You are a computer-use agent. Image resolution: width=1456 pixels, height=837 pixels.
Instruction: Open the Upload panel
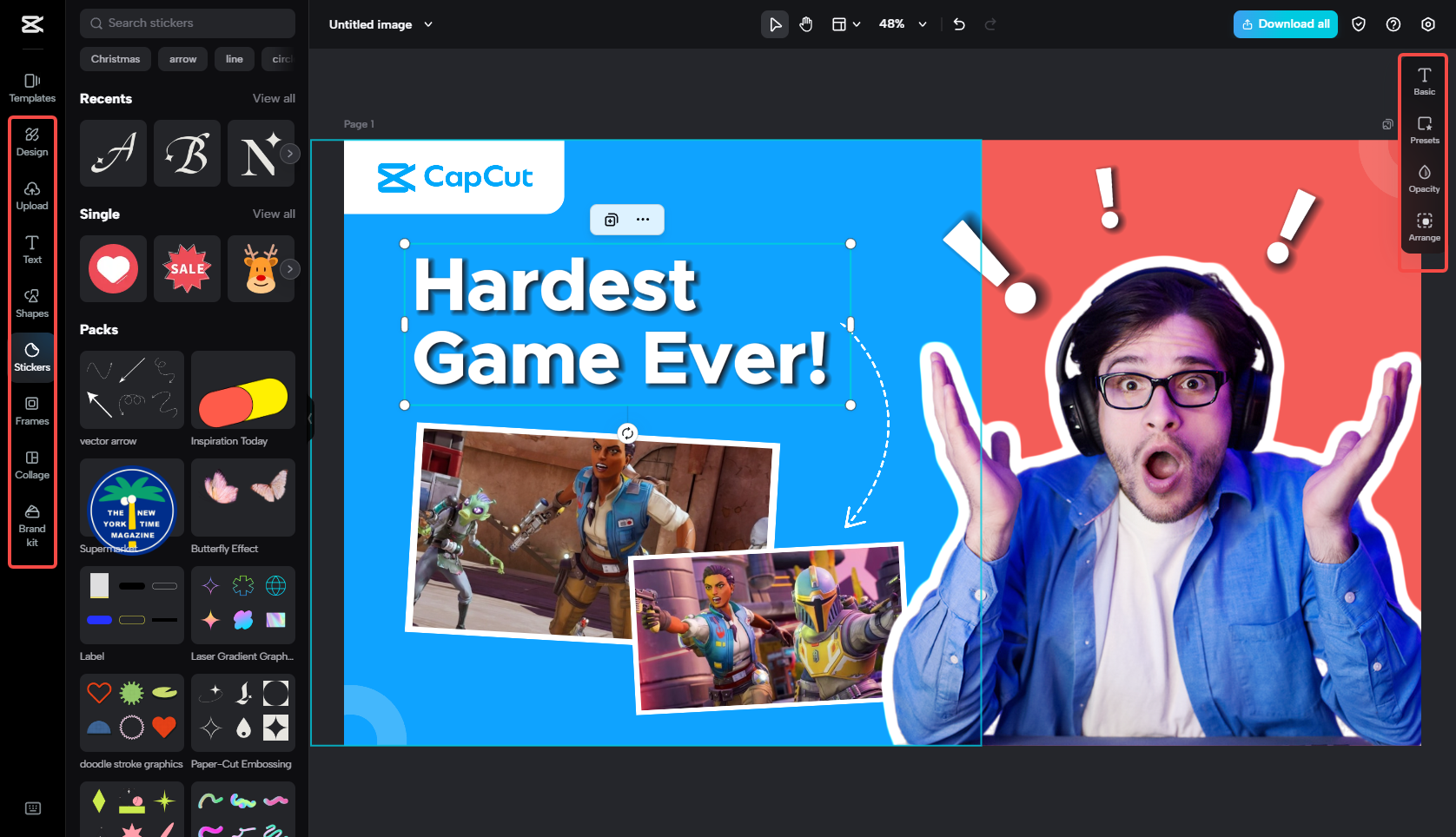(x=32, y=195)
